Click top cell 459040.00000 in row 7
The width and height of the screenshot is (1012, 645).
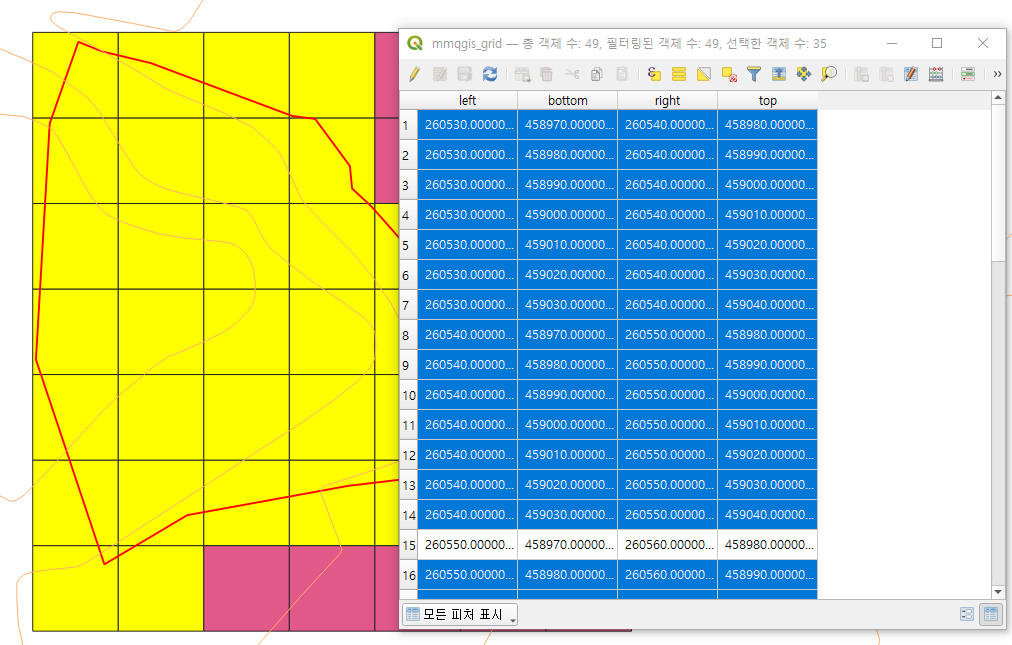pyautogui.click(x=768, y=305)
